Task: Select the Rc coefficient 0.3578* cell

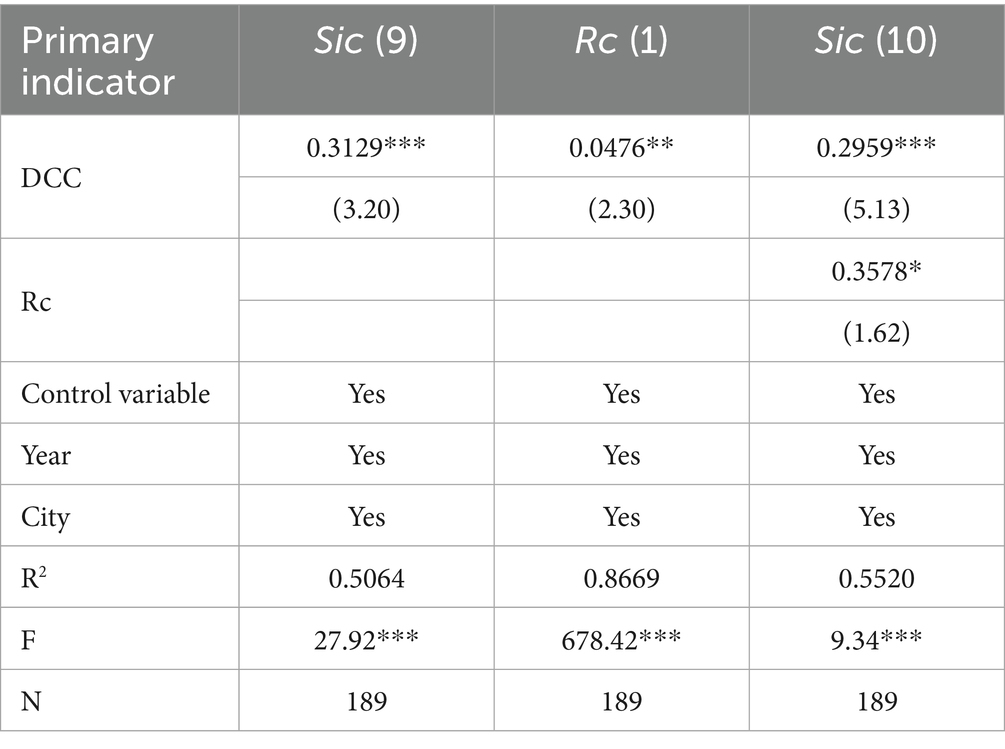Action: click(876, 270)
